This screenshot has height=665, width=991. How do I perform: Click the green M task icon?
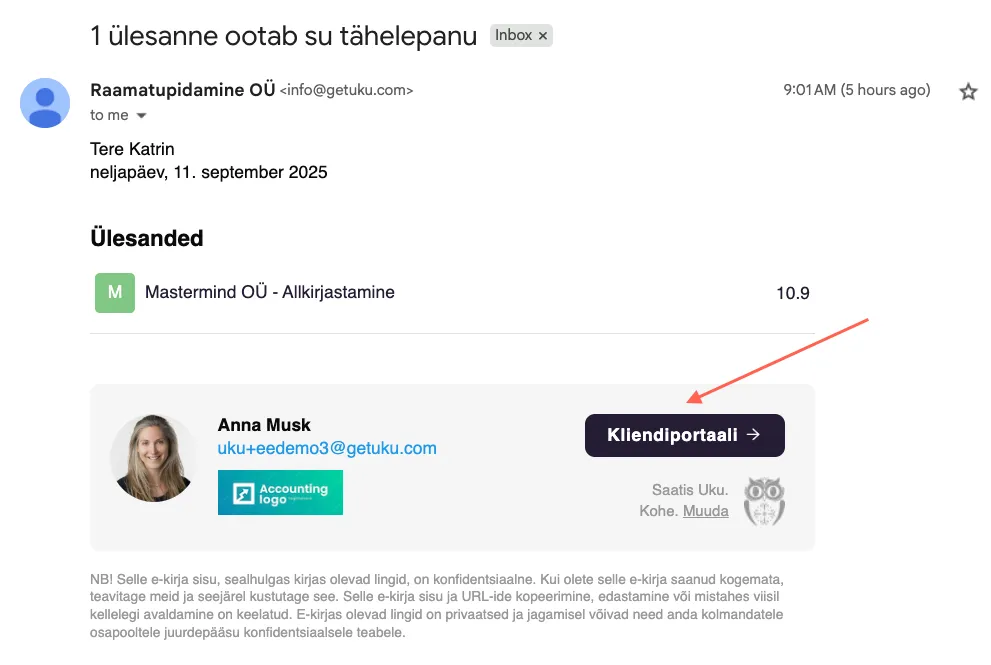[x=115, y=293]
